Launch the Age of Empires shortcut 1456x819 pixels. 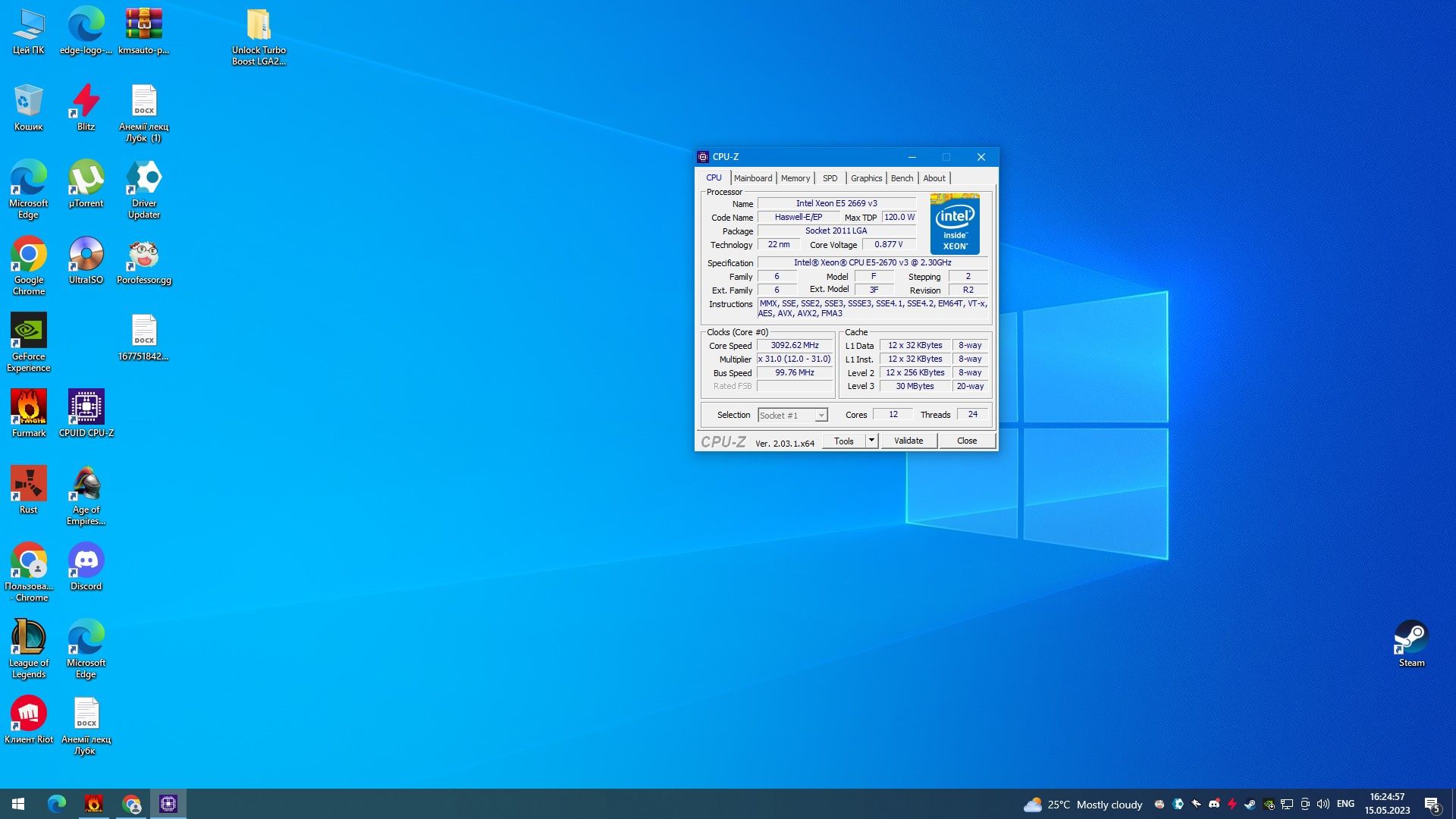pyautogui.click(x=86, y=496)
